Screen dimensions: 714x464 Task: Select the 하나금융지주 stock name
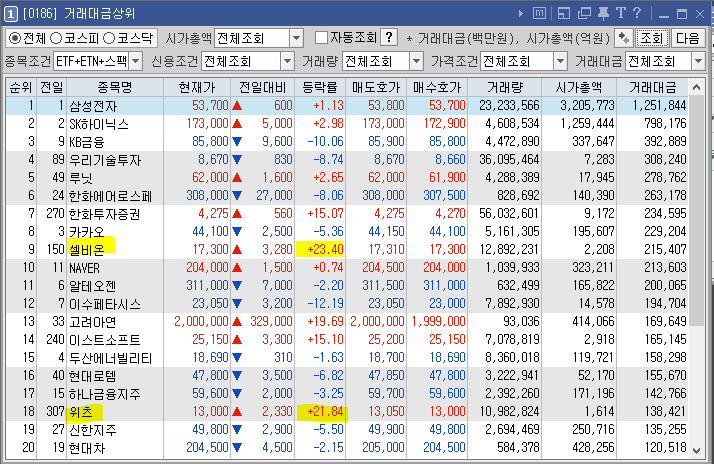coord(105,394)
